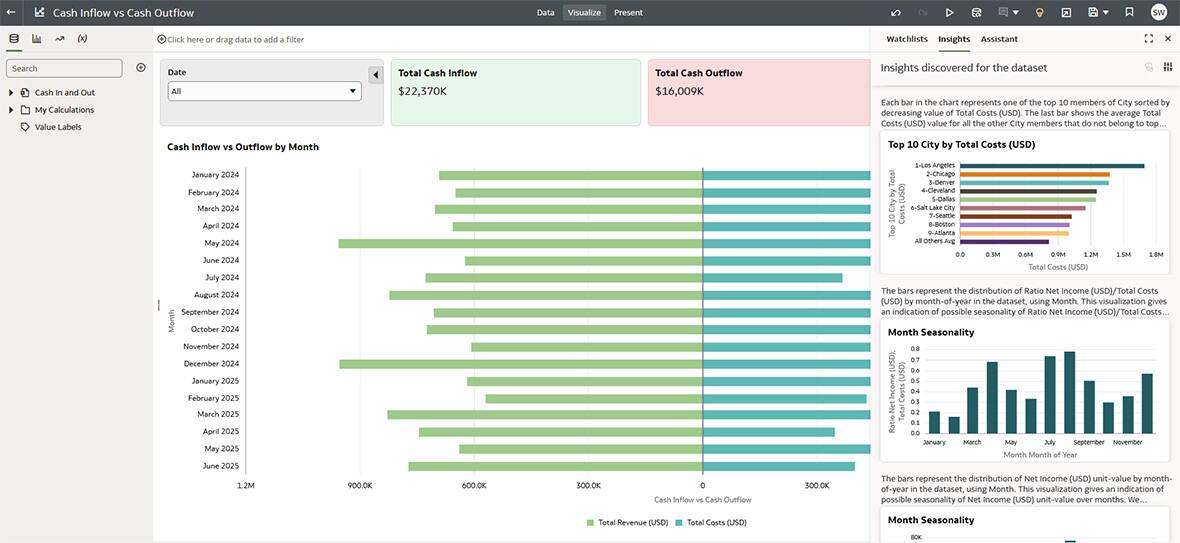Screen dimensions: 1180x543
Task: Open the Analytics trend-line icon pane
Action: coord(60,39)
